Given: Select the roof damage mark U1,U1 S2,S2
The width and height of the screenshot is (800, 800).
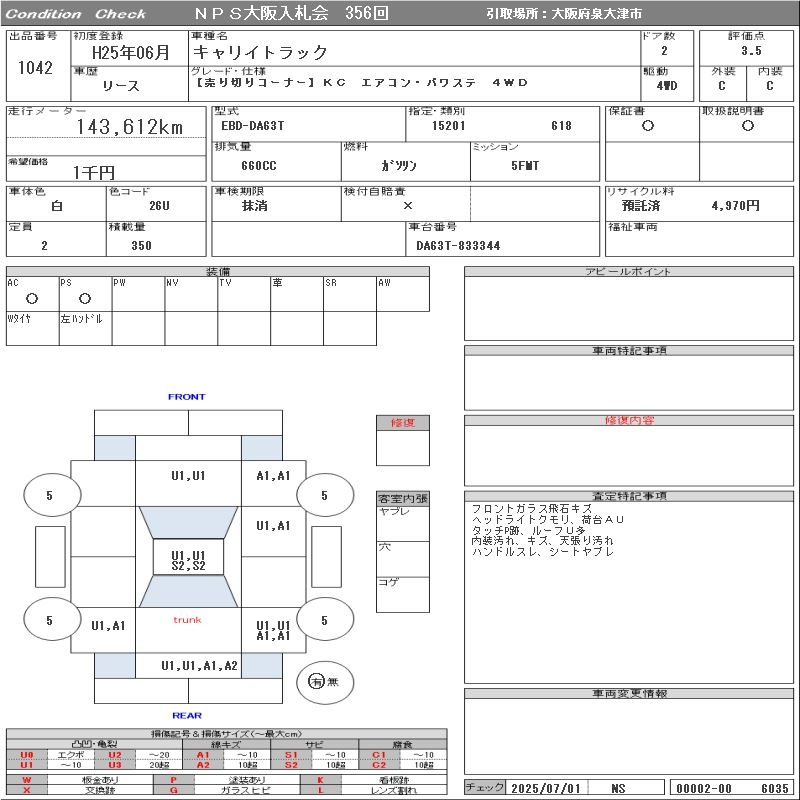Looking at the screenshot, I should [x=188, y=560].
